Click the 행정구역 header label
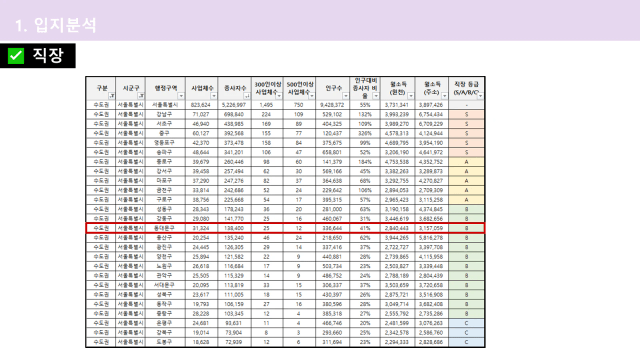 [165, 88]
